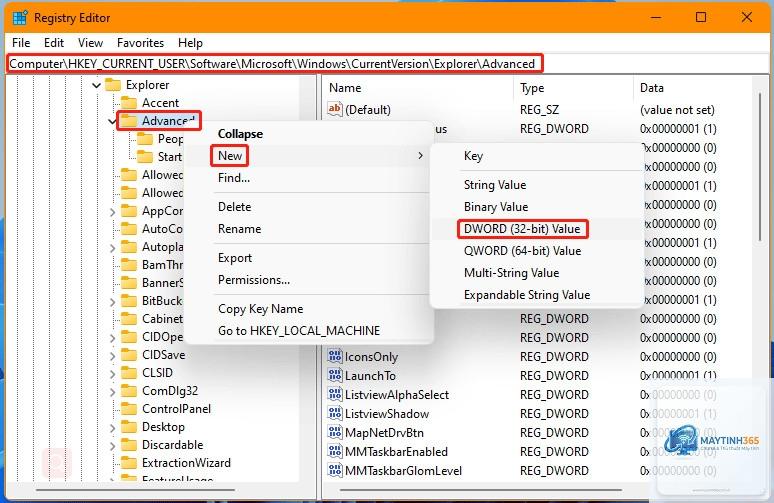774x503 pixels.
Task: Open the Help menu
Action: [190, 43]
